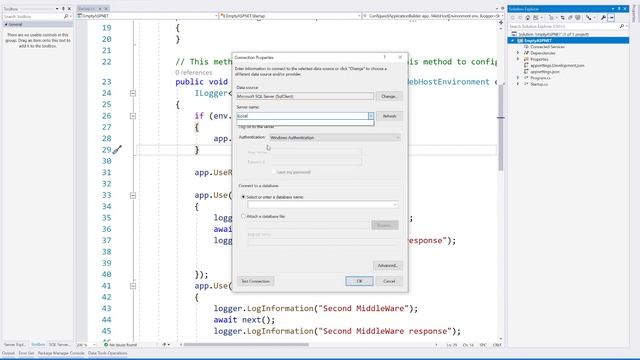640x360 pixels.
Task: Click Pending Changes Filter icon in Solution Explorer
Action: 551,18
